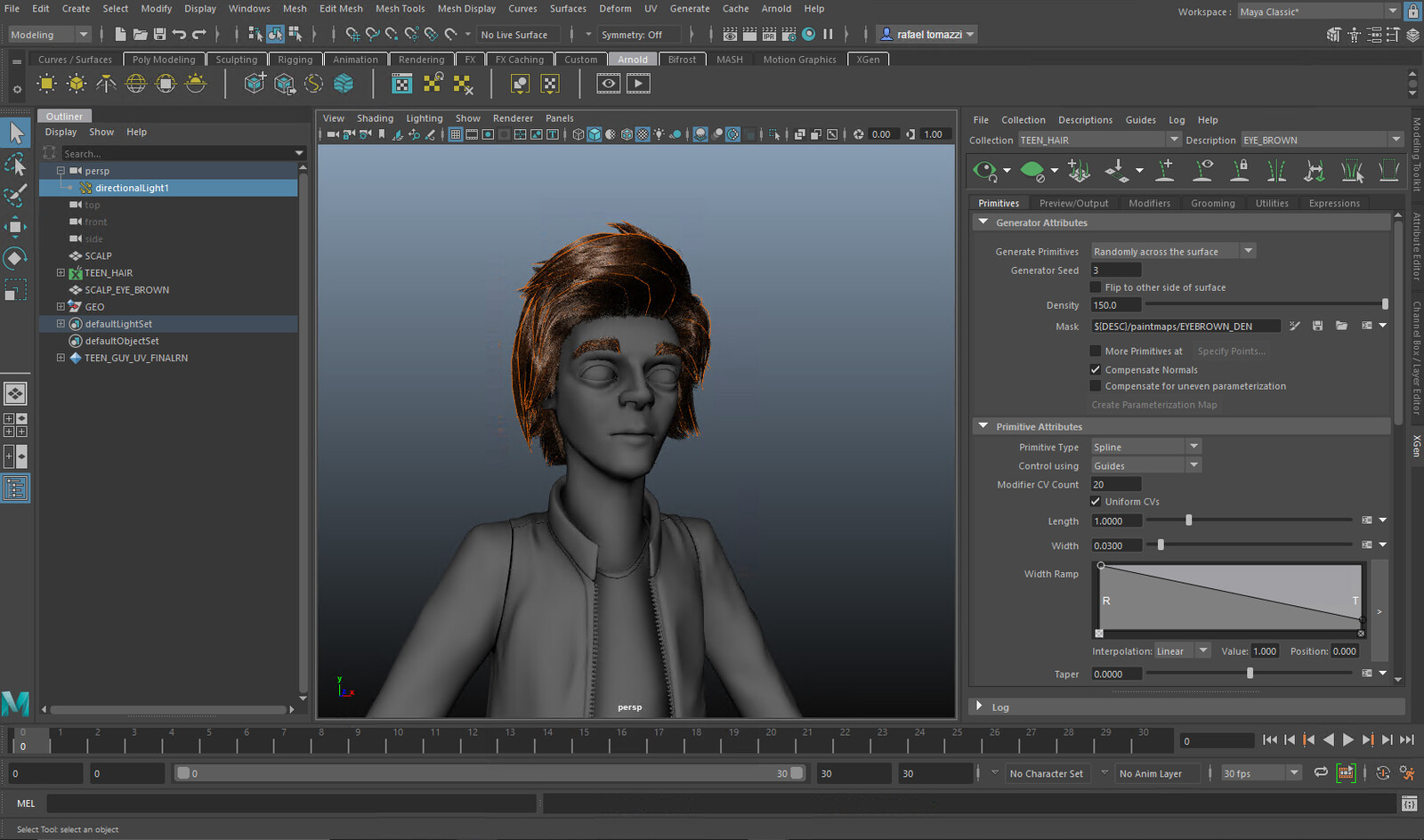Viewport: 1424px width, 840px height.
Task: Play the timeline forwards
Action: tap(1347, 740)
